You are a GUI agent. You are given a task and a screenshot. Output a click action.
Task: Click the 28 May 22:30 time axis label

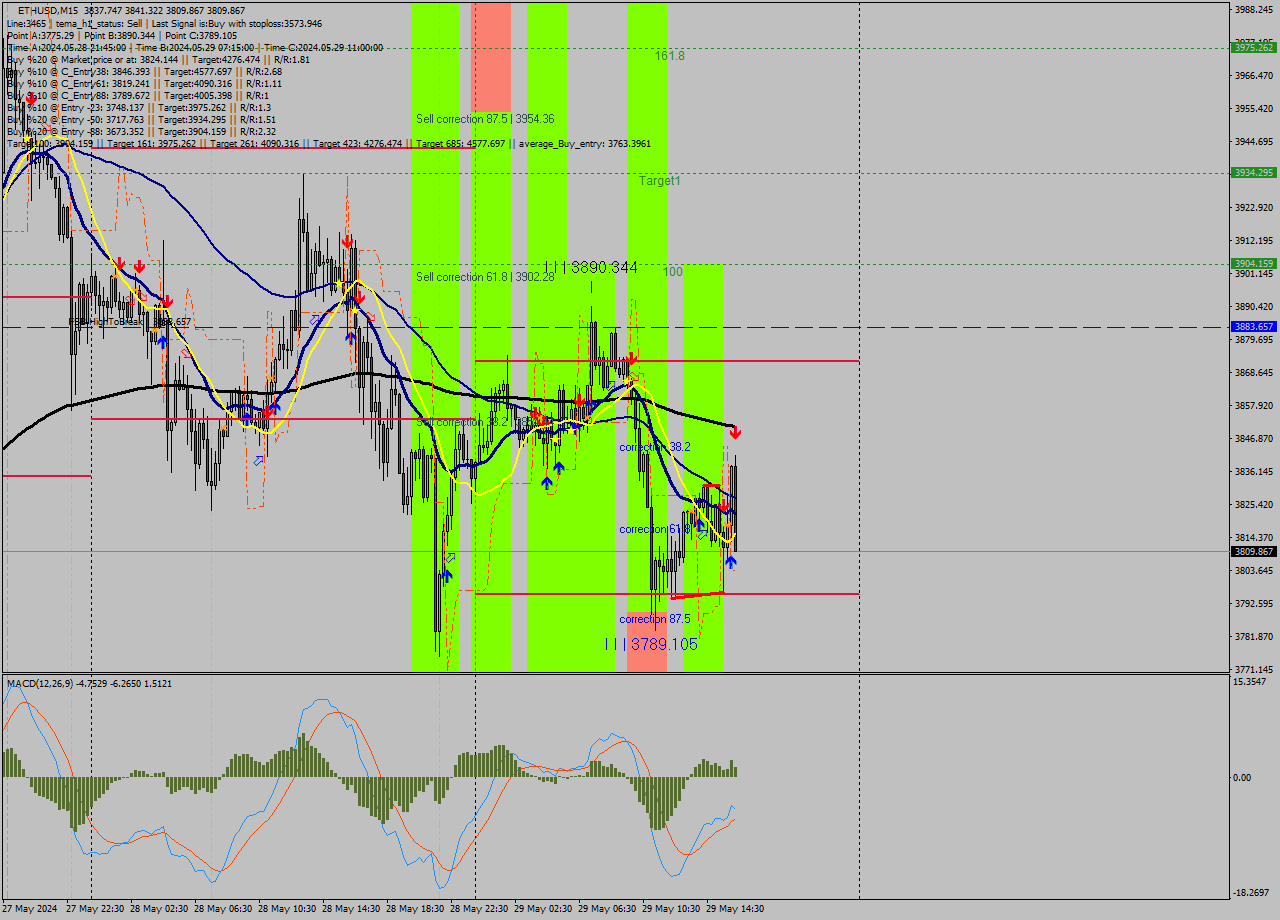pos(479,909)
